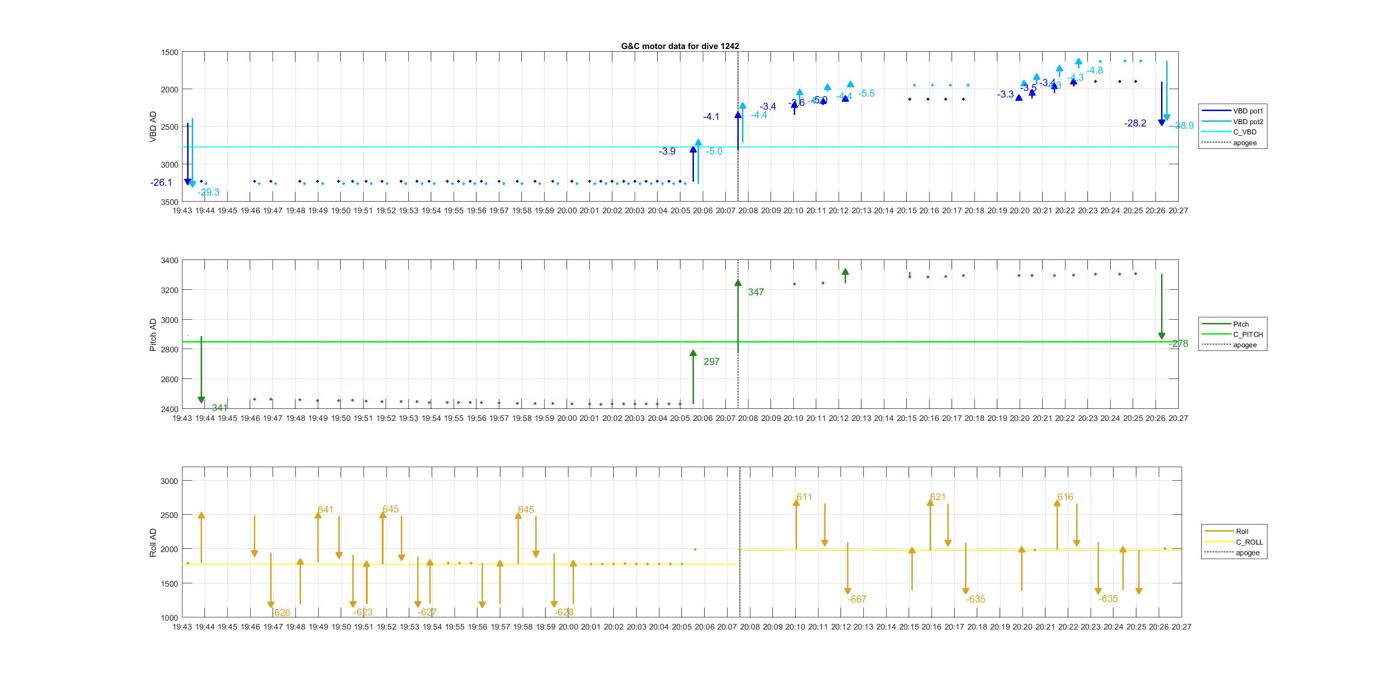Image resolution: width=1400 pixels, height=693 pixels.
Task: Click the '-623' label in the Roll plot
Action: [363, 612]
